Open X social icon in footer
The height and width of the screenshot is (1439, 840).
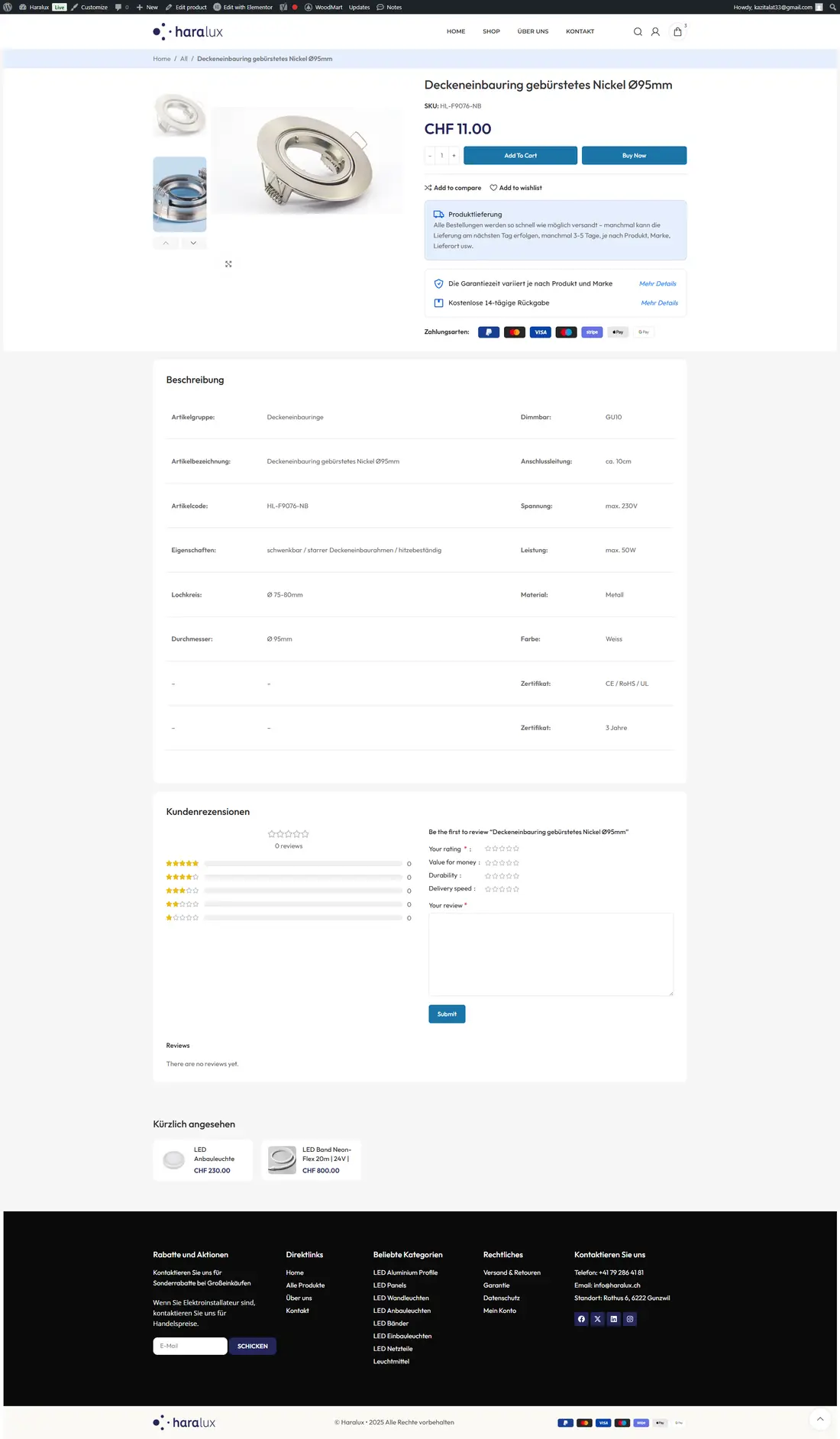click(597, 1319)
